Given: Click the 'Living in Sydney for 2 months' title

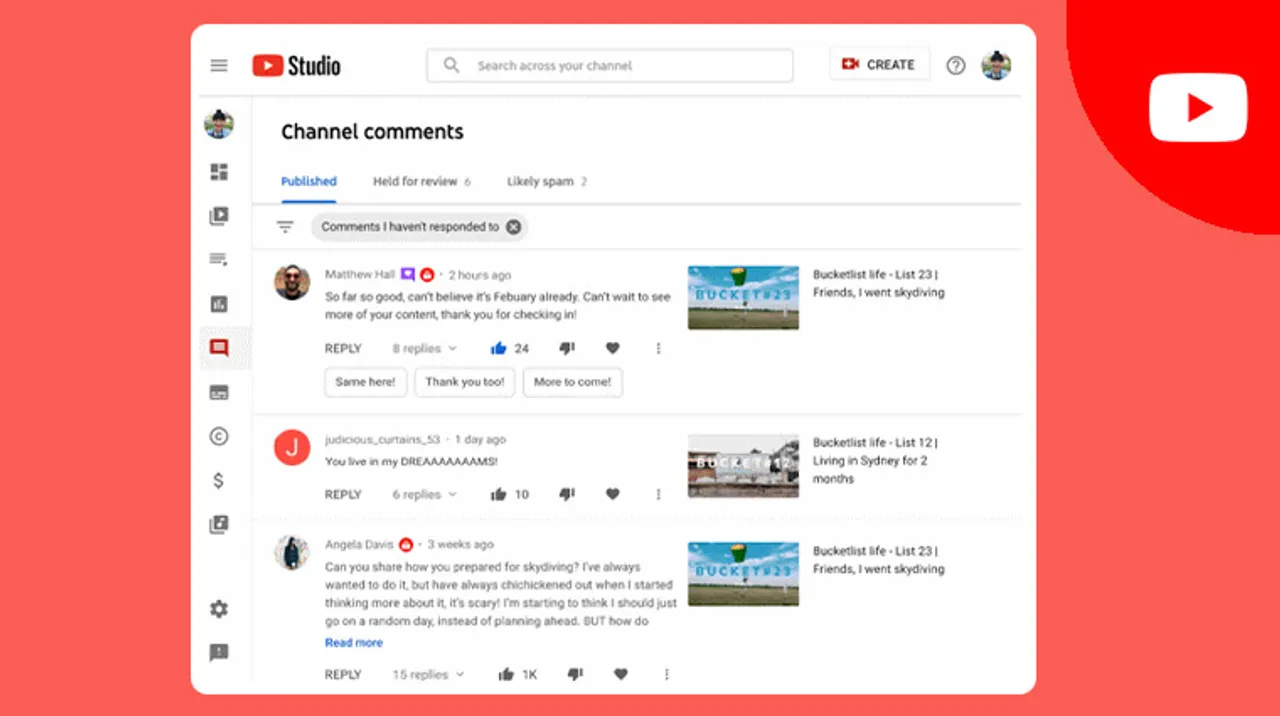Looking at the screenshot, I should click(x=875, y=460).
